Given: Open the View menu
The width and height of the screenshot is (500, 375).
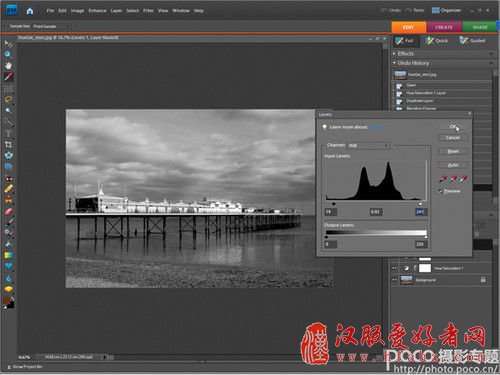Looking at the screenshot, I should (x=163, y=11).
